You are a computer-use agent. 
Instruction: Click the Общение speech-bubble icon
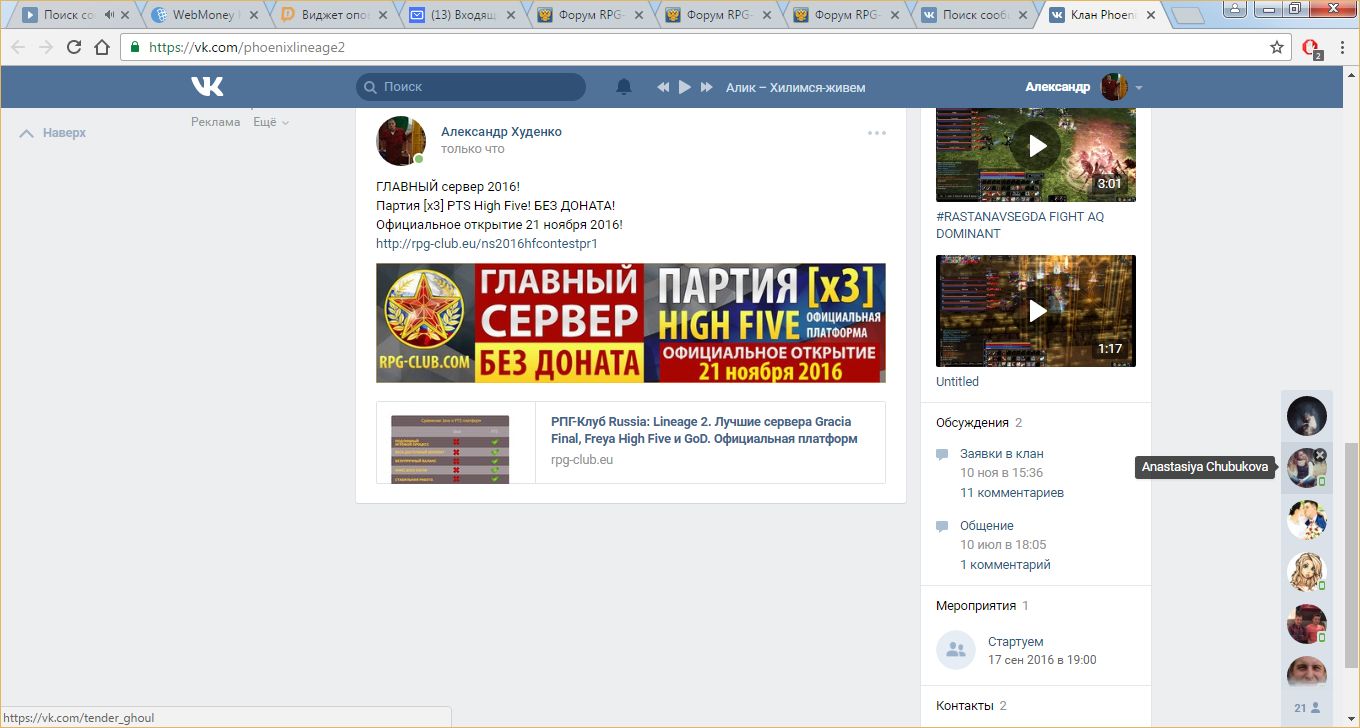[942, 527]
